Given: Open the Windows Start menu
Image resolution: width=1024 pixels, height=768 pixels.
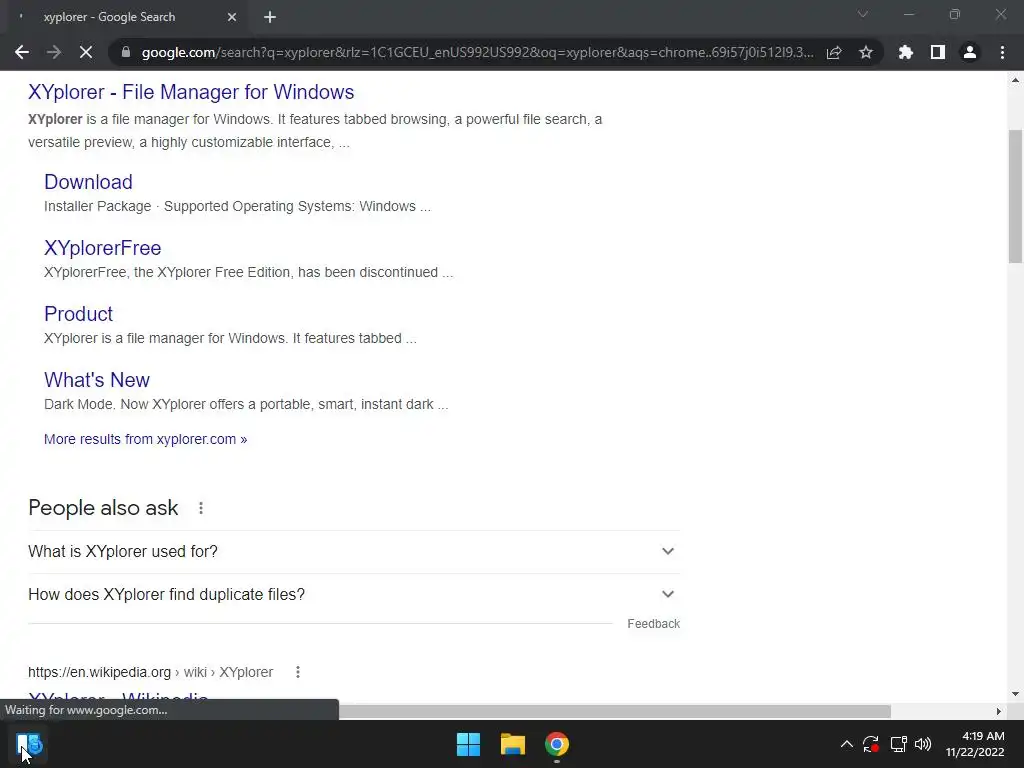Looking at the screenshot, I should pyautogui.click(x=468, y=744).
